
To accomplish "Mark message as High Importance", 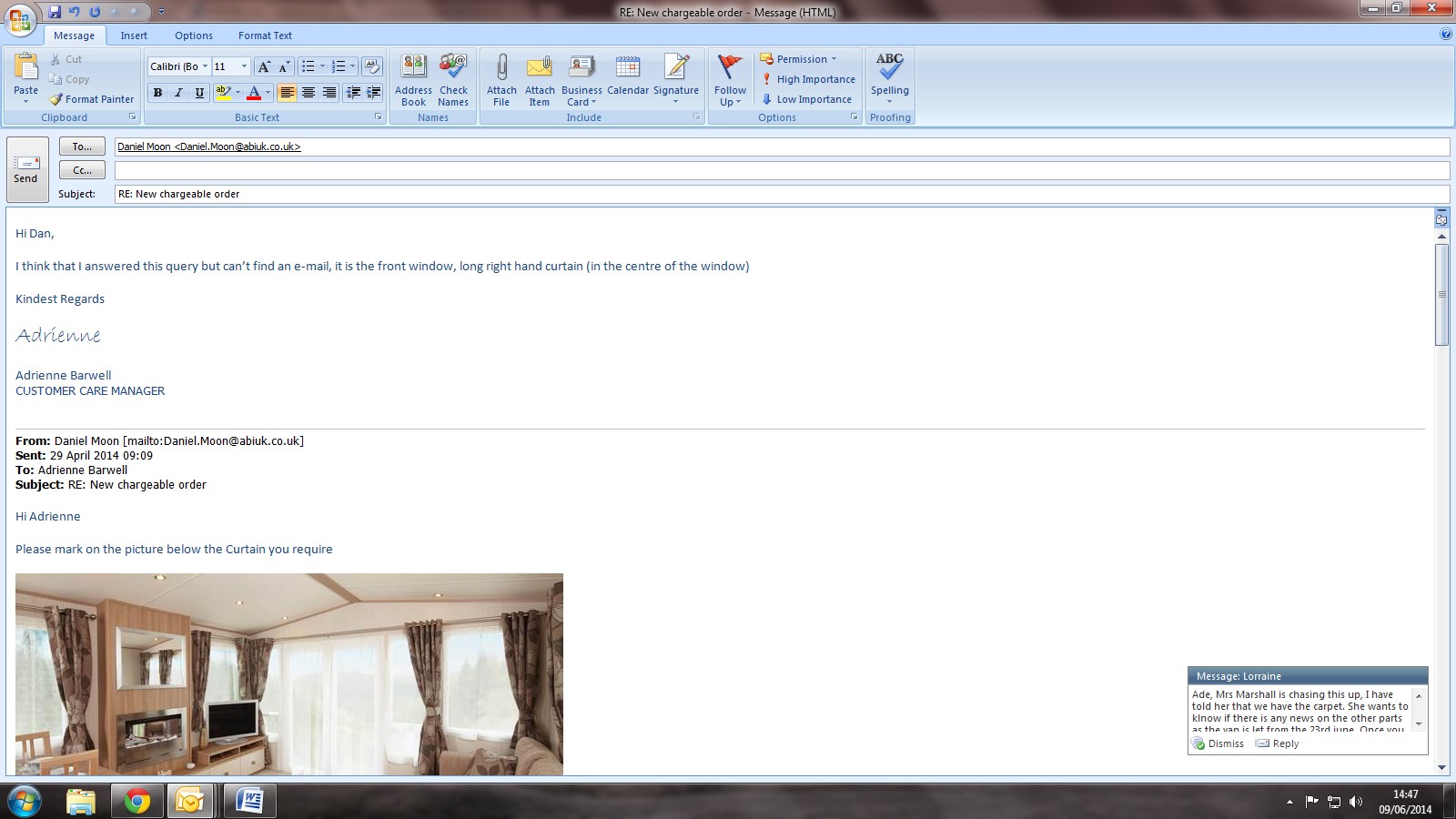I will point(808,79).
